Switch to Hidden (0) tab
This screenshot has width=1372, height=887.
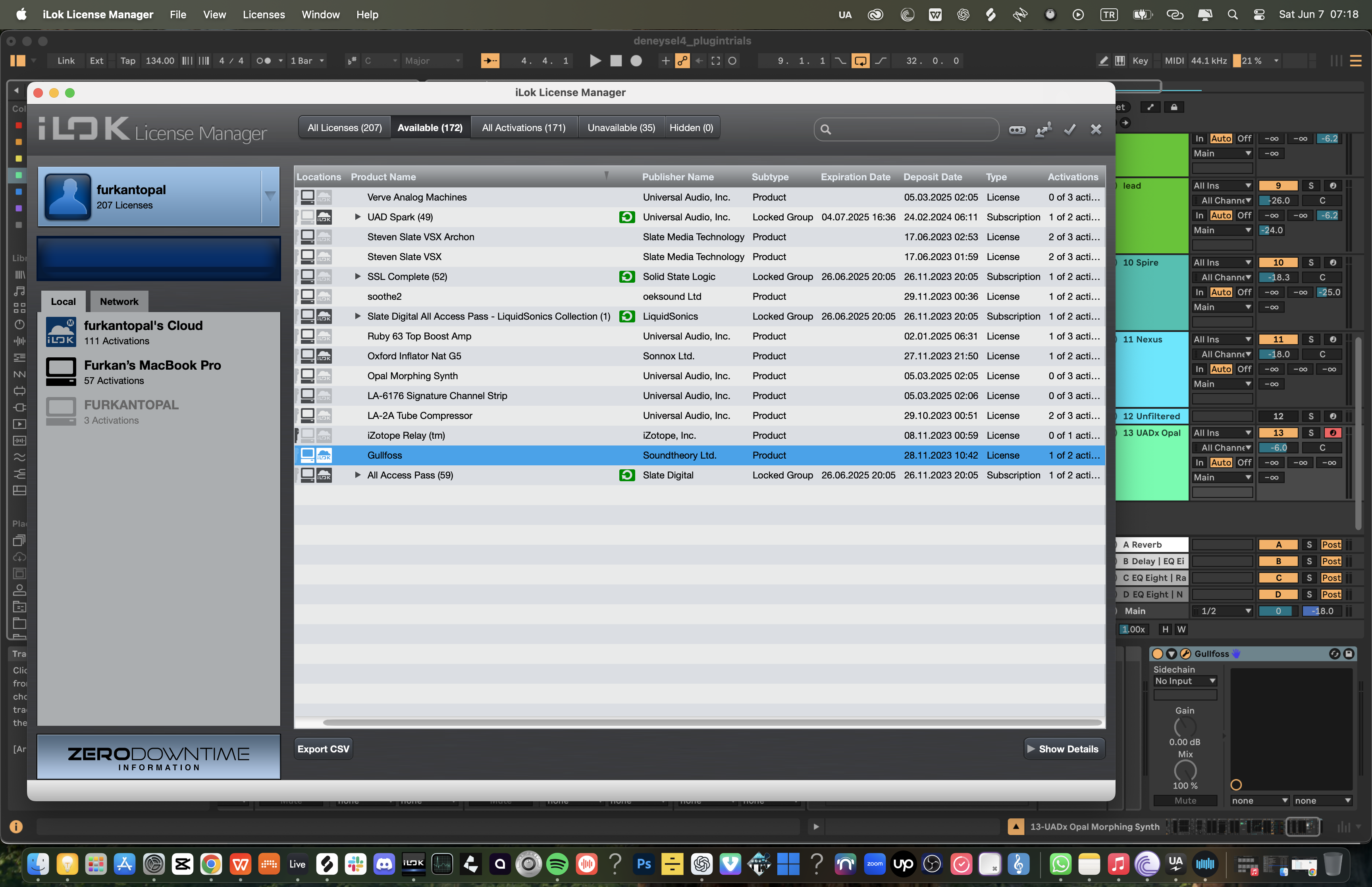coord(691,128)
